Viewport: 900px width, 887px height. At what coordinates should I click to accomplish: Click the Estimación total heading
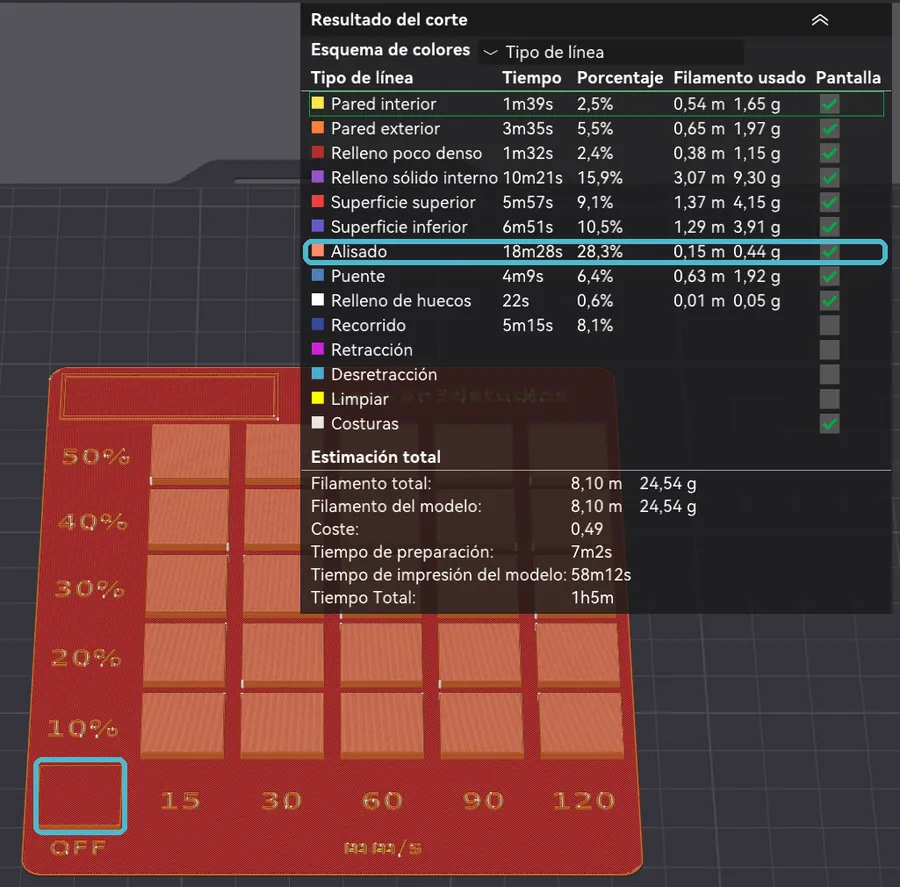[376, 457]
